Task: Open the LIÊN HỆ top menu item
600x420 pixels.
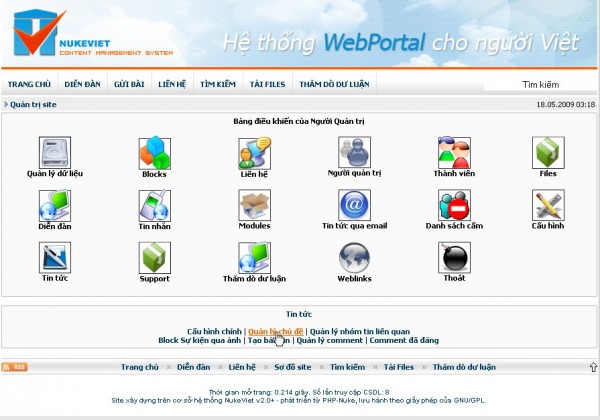Action: tap(172, 84)
